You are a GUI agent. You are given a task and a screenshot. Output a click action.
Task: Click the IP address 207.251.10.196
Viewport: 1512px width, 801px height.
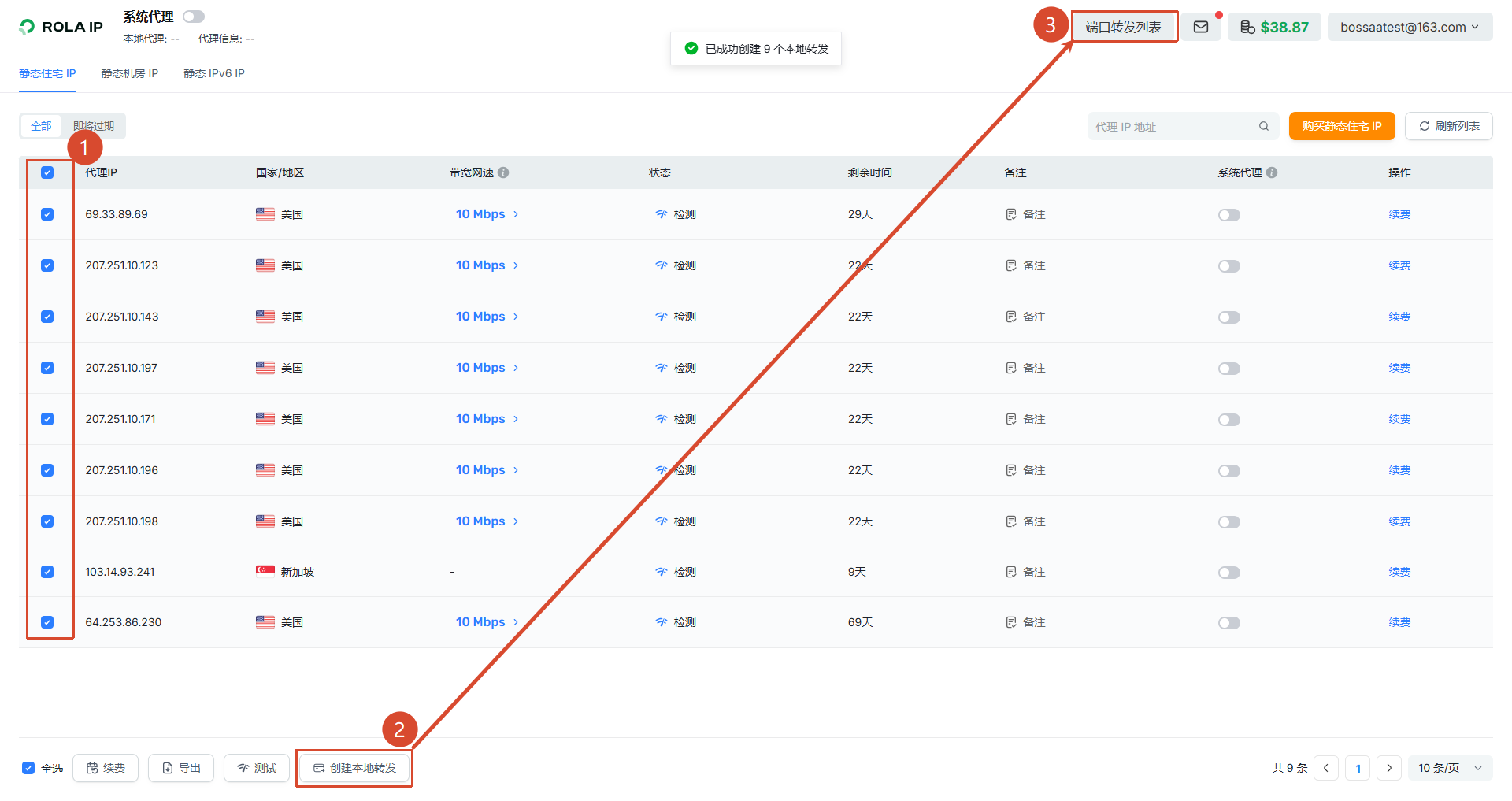coord(122,470)
